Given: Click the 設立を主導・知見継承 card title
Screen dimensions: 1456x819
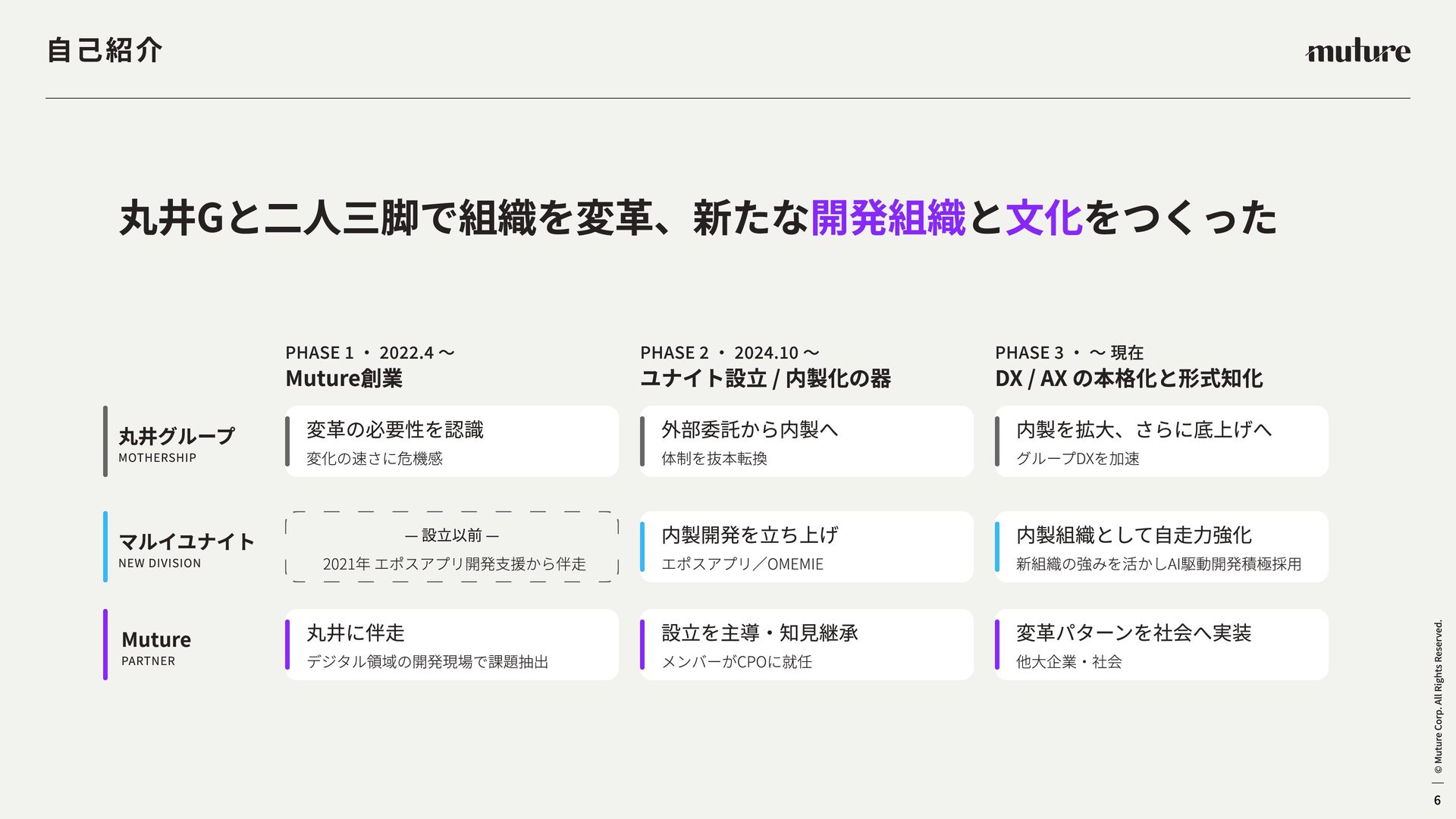Looking at the screenshot, I should (760, 633).
